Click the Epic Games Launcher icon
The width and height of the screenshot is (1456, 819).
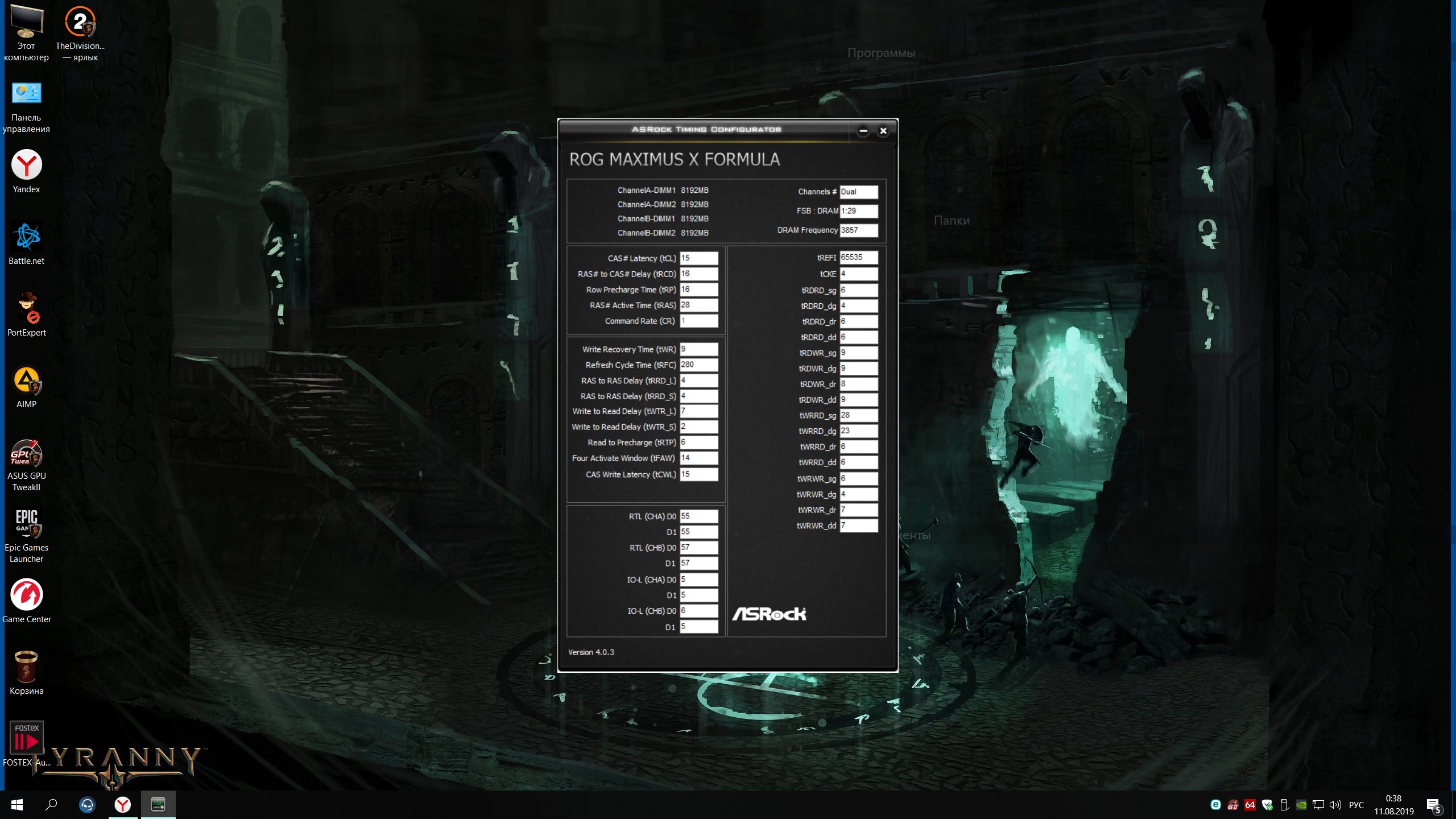26,523
